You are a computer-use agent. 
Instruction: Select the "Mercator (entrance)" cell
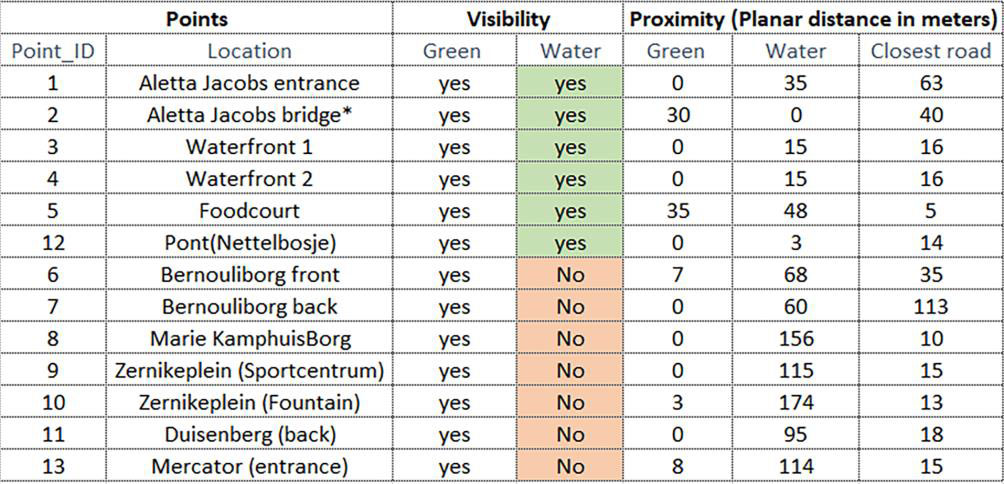249,467
